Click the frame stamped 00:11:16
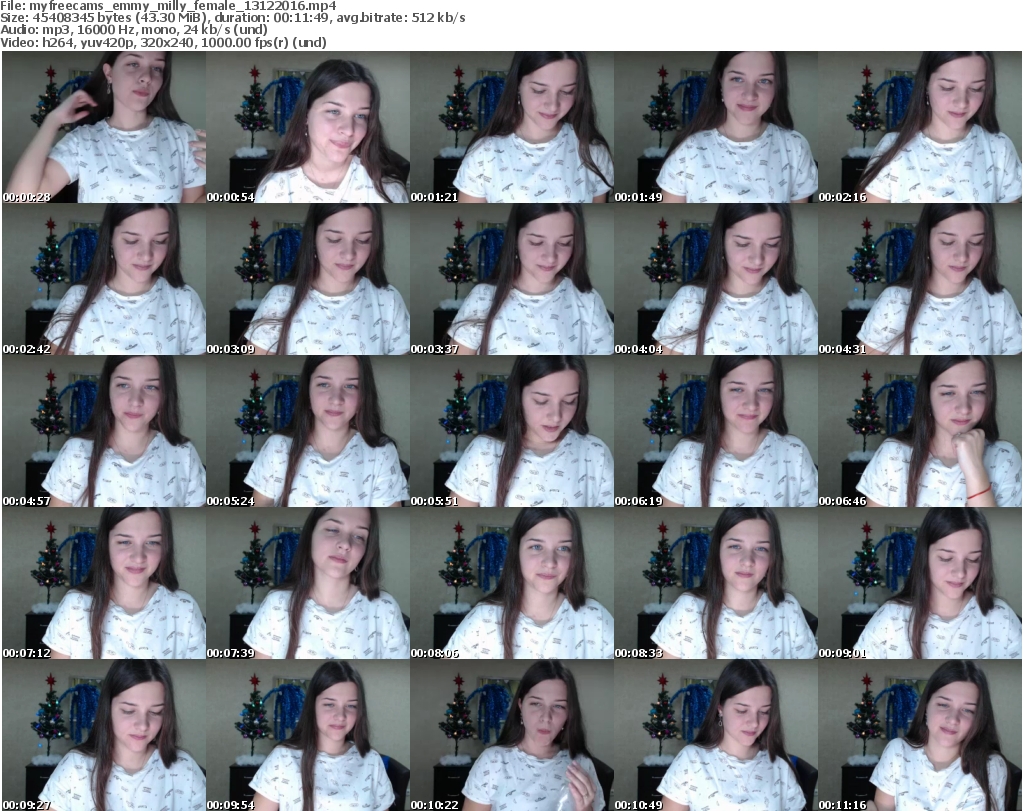 (920, 735)
